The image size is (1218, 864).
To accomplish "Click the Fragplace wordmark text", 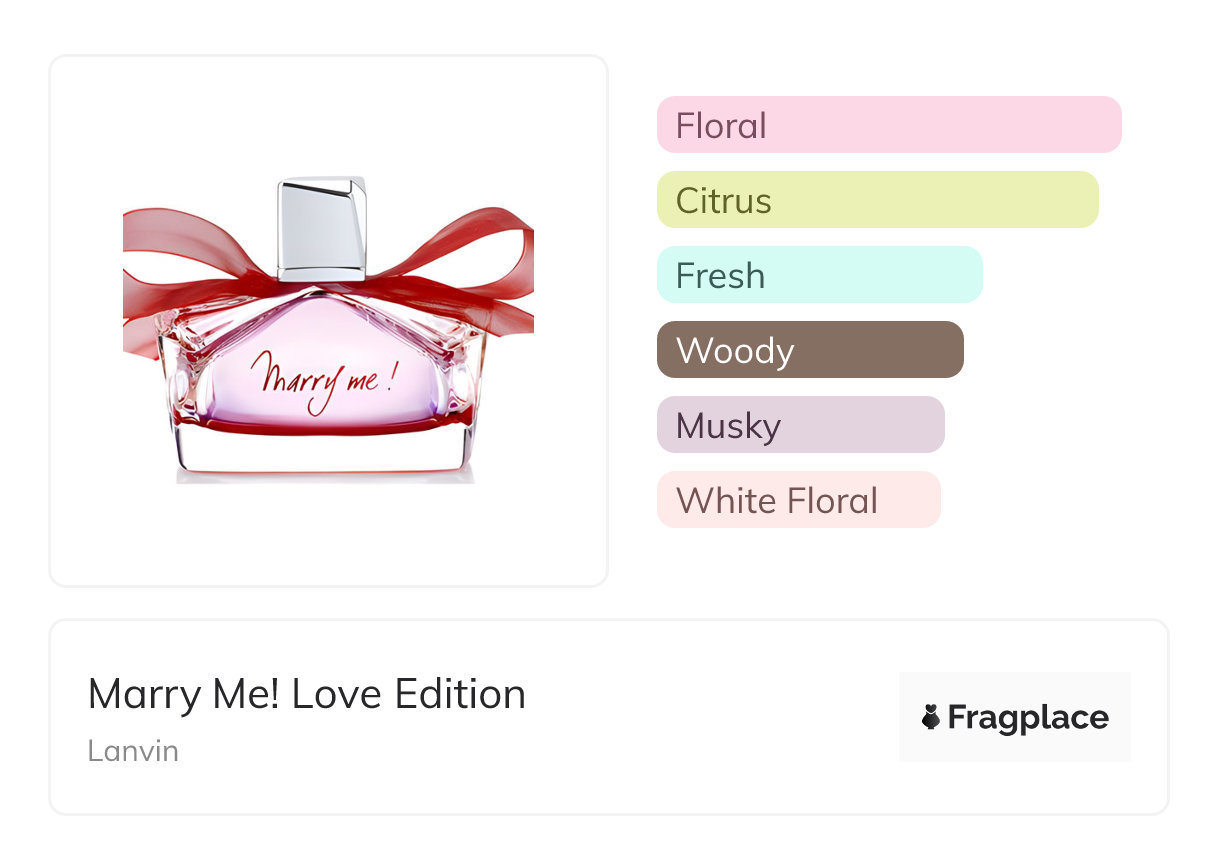I will tap(1028, 717).
